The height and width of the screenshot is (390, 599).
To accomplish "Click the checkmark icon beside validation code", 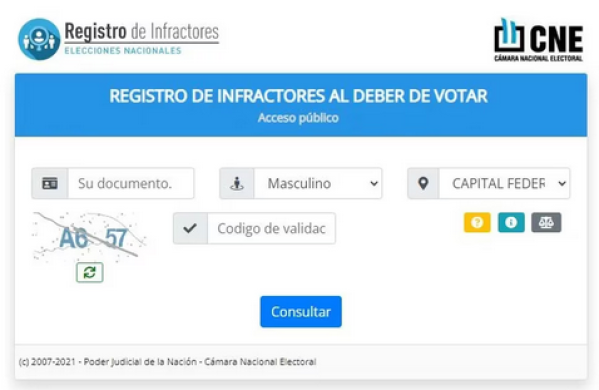I will pyautogui.click(x=190, y=228).
